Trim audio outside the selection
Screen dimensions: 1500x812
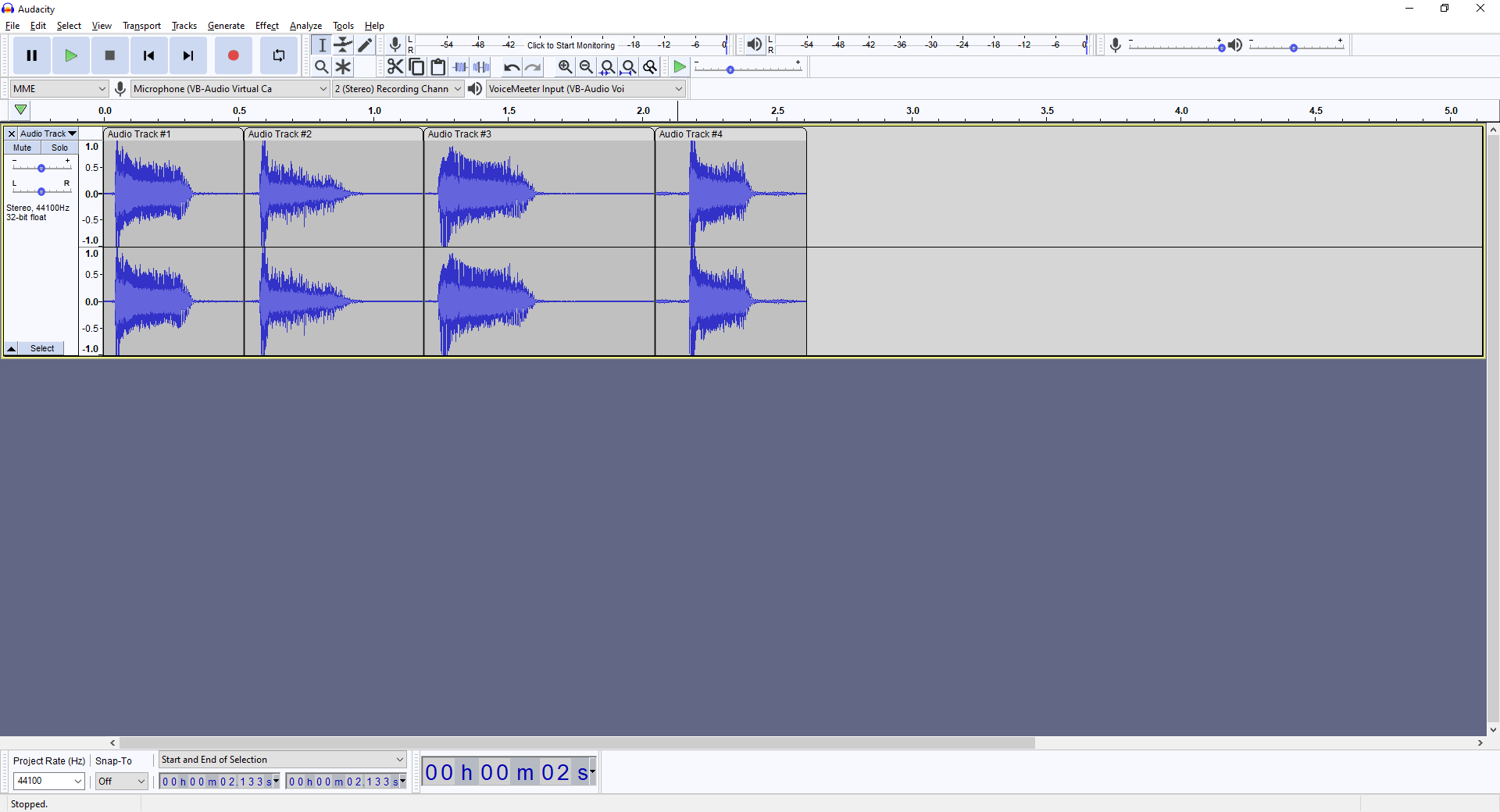point(460,67)
